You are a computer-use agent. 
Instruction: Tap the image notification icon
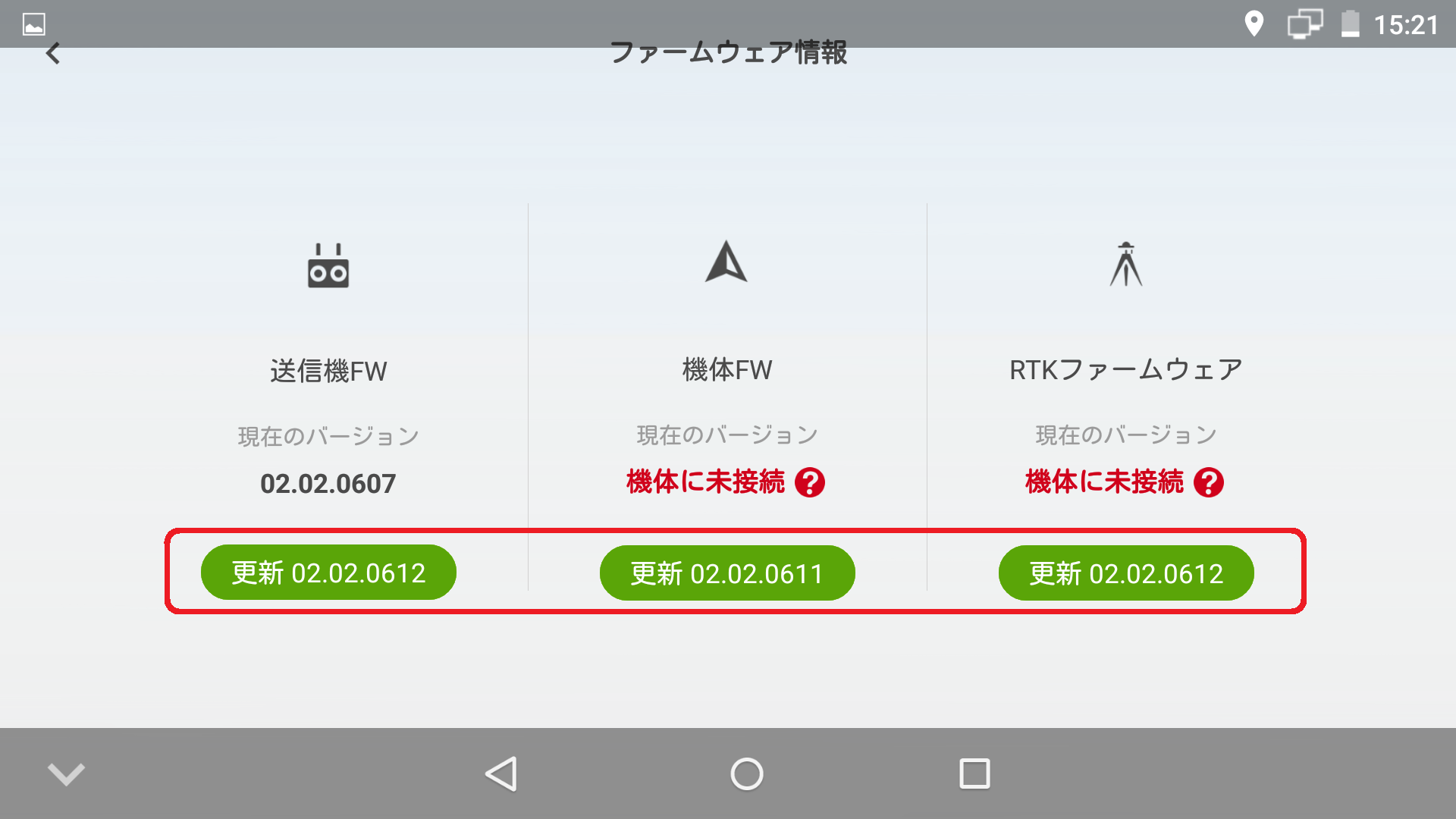pyautogui.click(x=34, y=24)
